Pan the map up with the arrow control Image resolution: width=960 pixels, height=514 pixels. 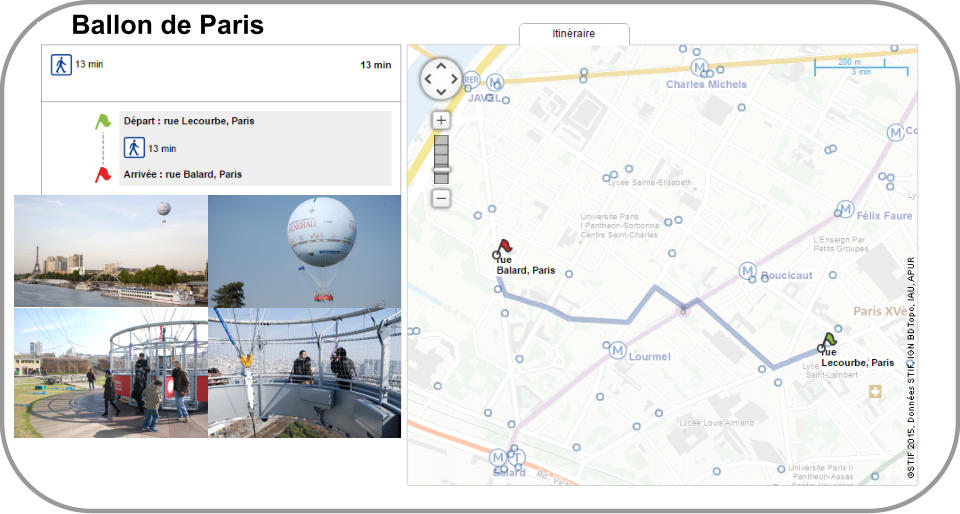(x=441, y=66)
